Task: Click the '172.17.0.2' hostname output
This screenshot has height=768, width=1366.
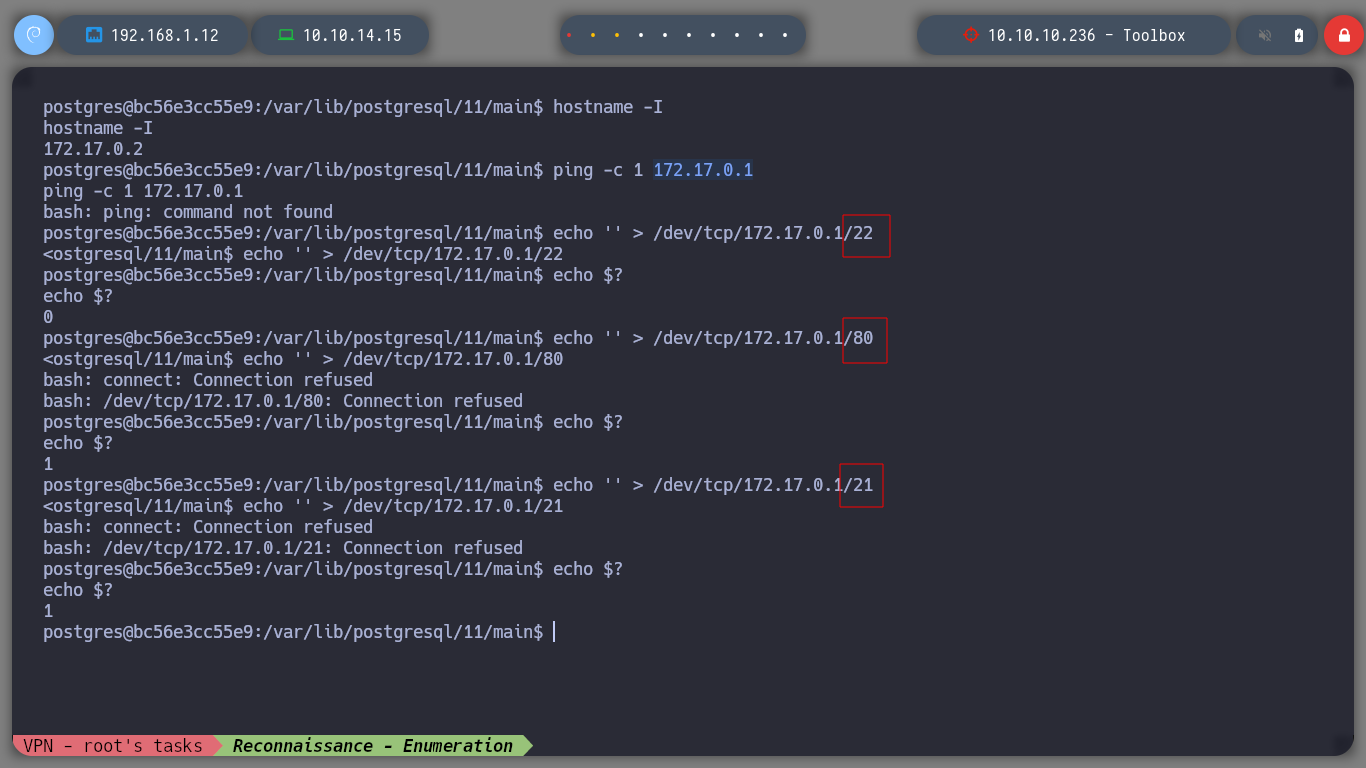Action: click(x=93, y=149)
